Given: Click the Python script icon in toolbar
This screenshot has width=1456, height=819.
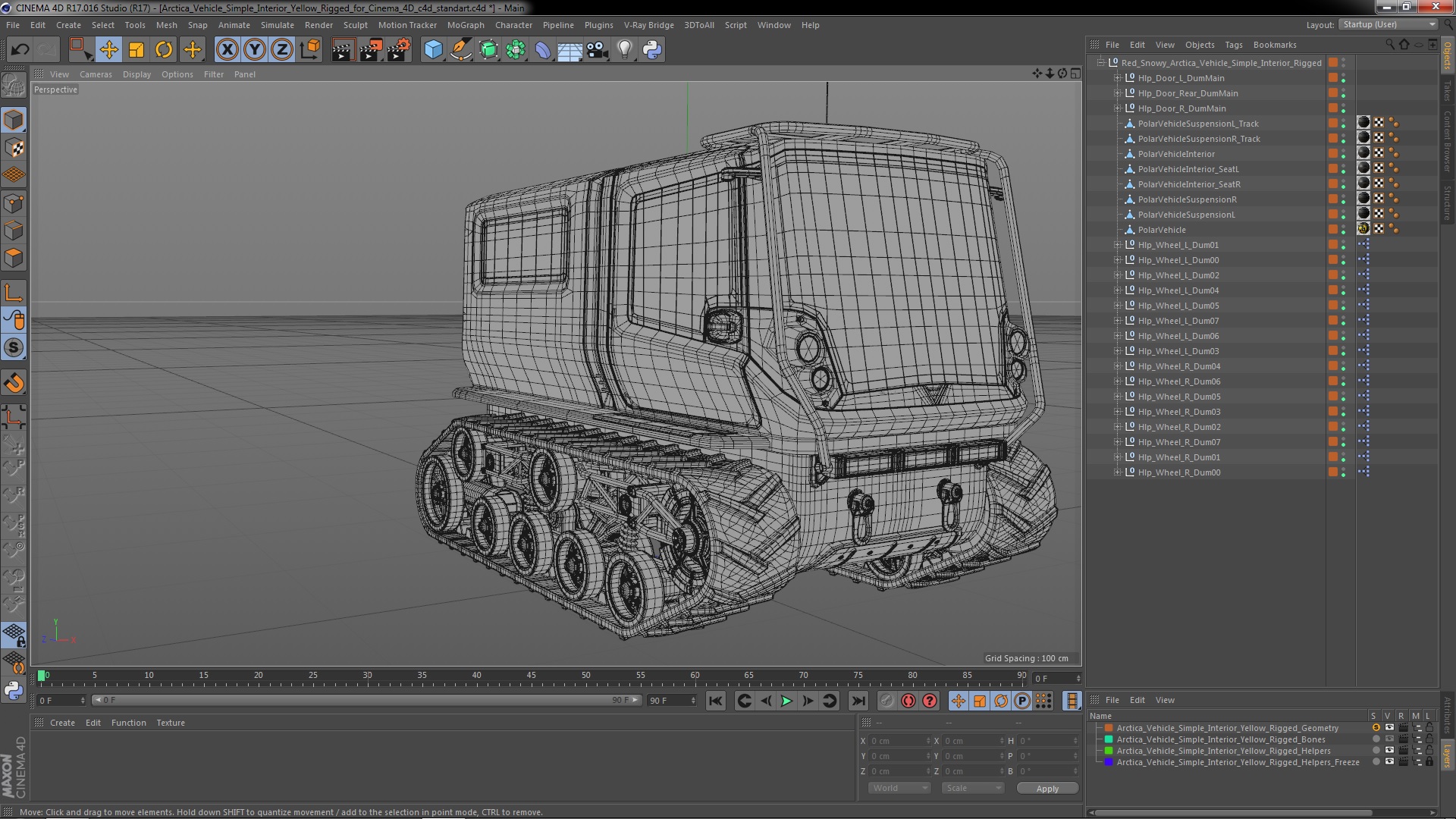Looking at the screenshot, I should click(x=652, y=50).
